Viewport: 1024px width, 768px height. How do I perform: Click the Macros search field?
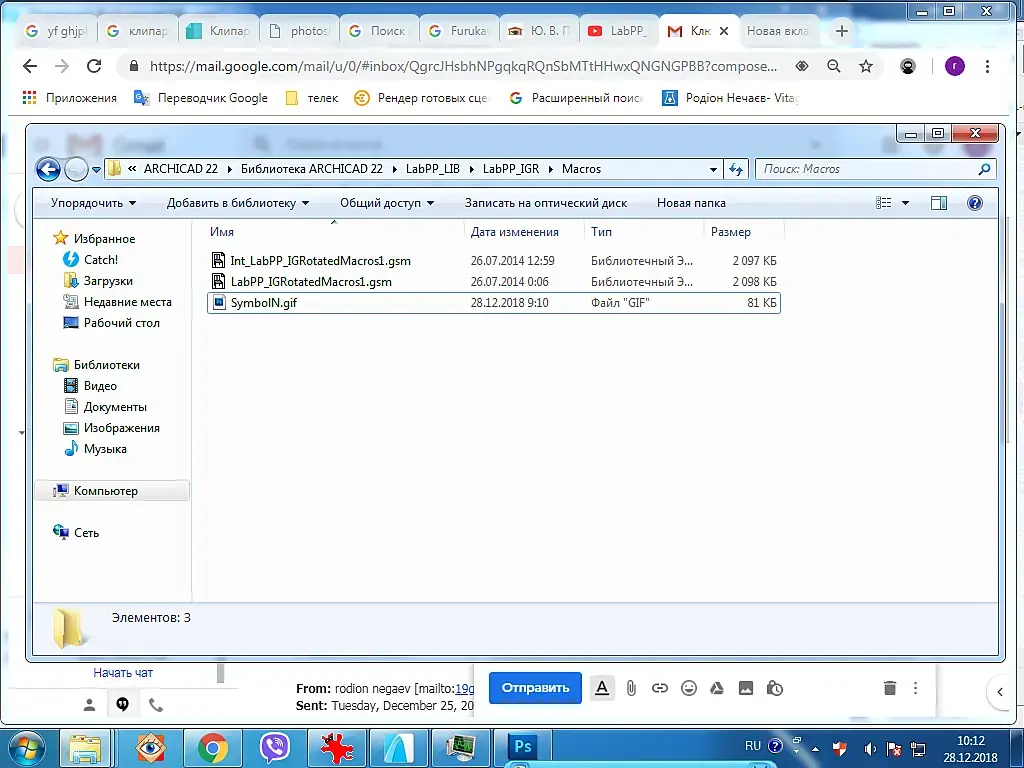click(875, 169)
